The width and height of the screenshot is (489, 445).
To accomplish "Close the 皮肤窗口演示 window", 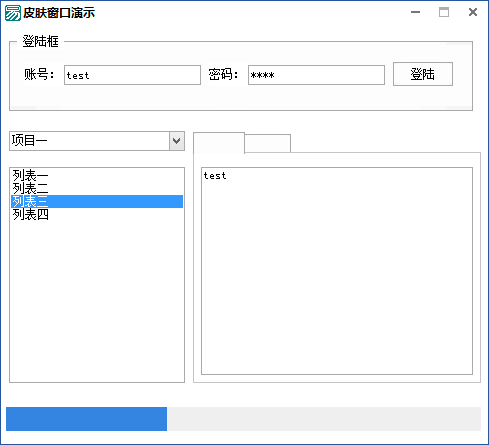I will pyautogui.click(x=473, y=12).
